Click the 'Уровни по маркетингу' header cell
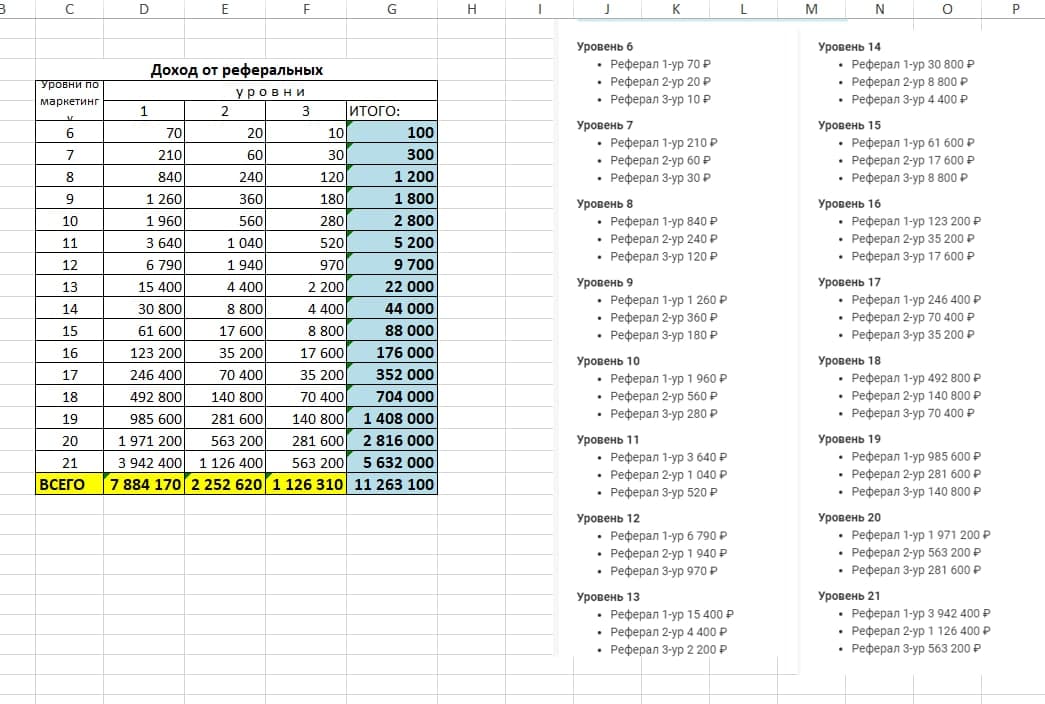Viewport: 1045px width, 704px height. point(69,101)
